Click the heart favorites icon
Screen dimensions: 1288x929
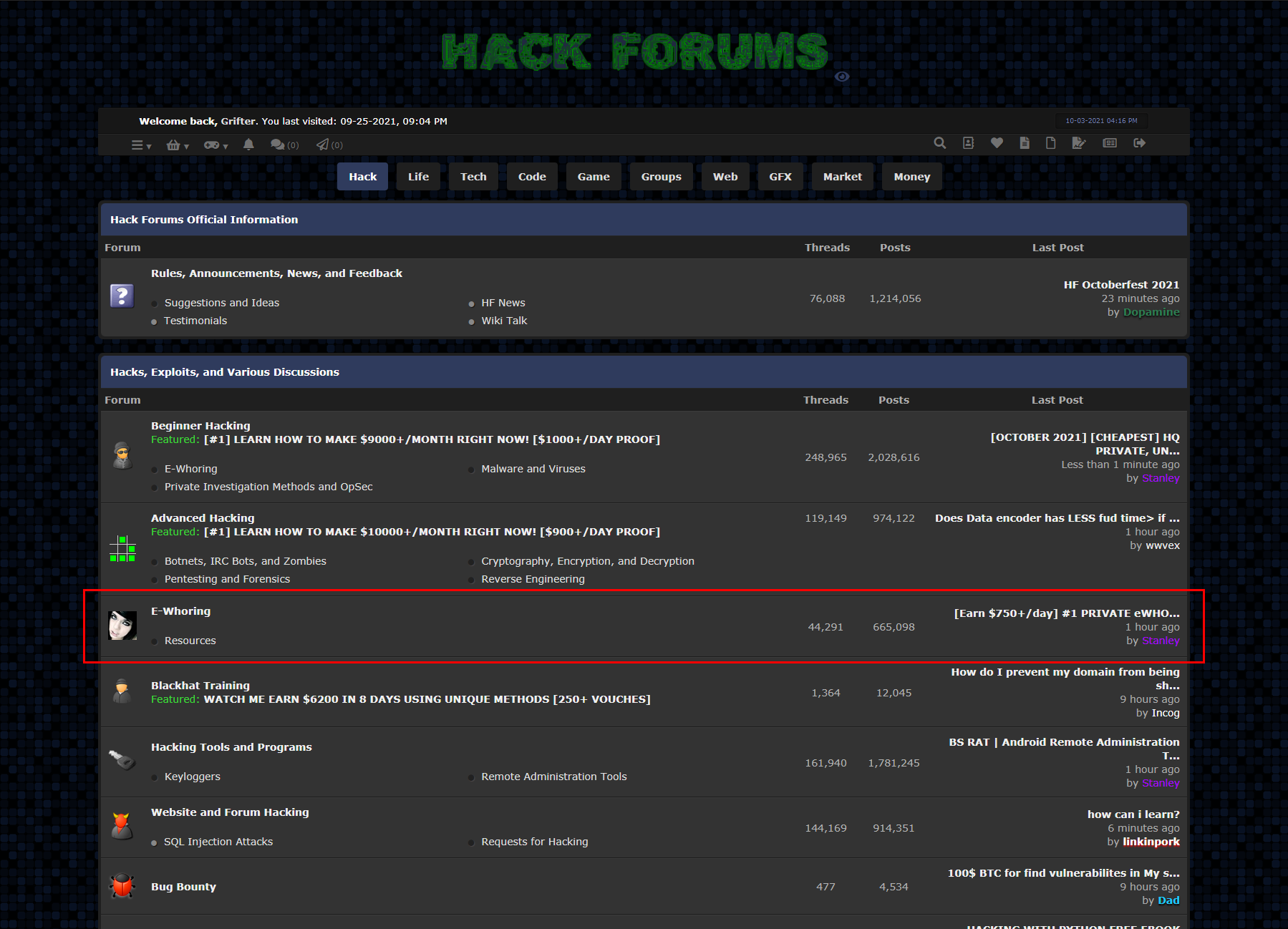(x=997, y=143)
